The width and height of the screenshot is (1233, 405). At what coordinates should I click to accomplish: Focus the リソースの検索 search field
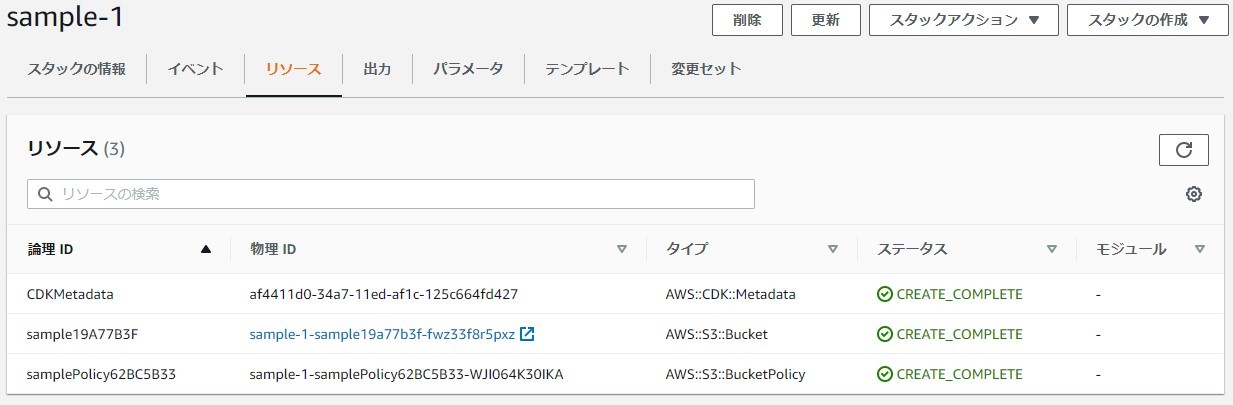coord(391,194)
